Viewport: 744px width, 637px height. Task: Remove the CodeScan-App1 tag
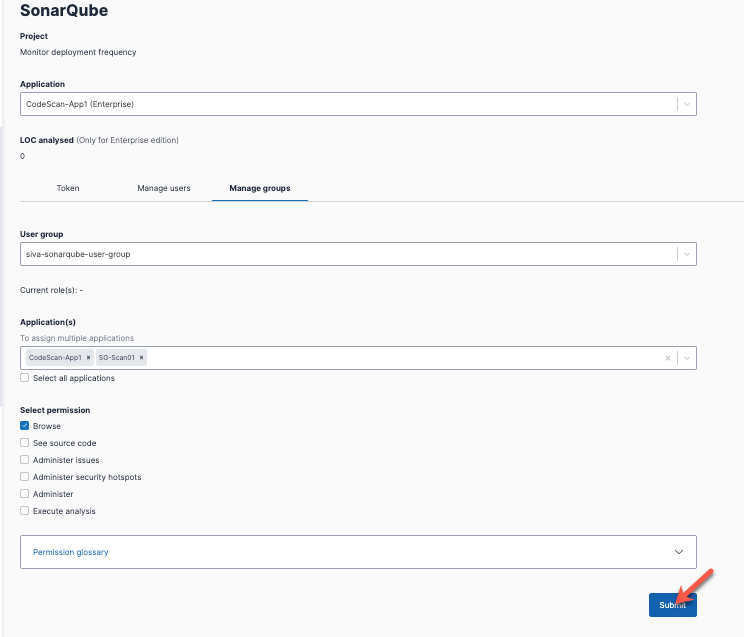click(88, 357)
